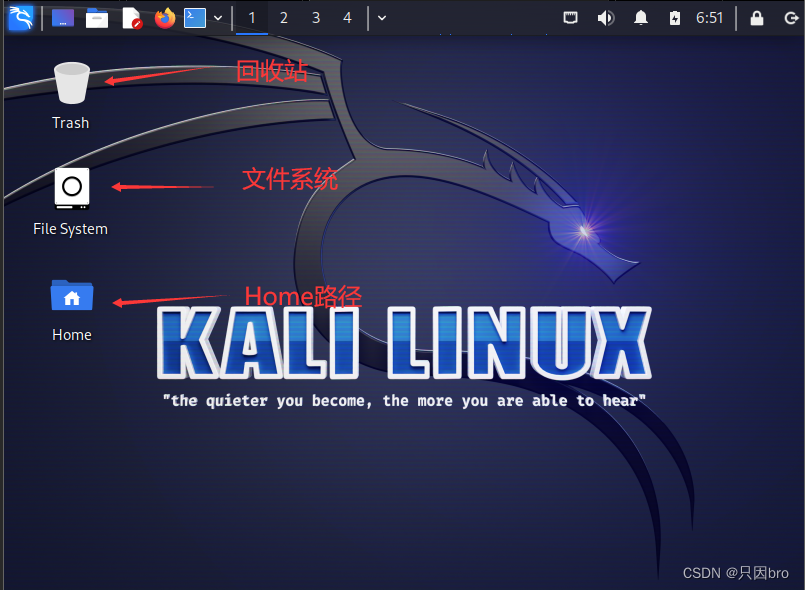Open the terminal emulator panel icon
Viewport: 805px width, 590px height.
point(195,18)
